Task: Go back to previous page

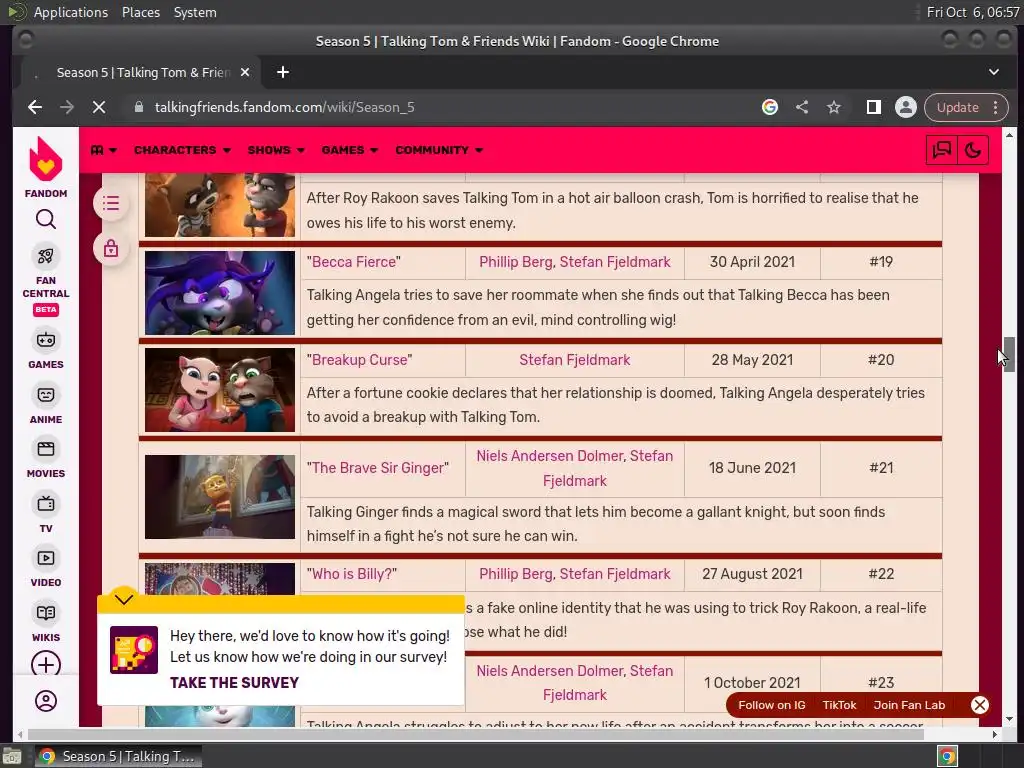Action: (x=35, y=107)
